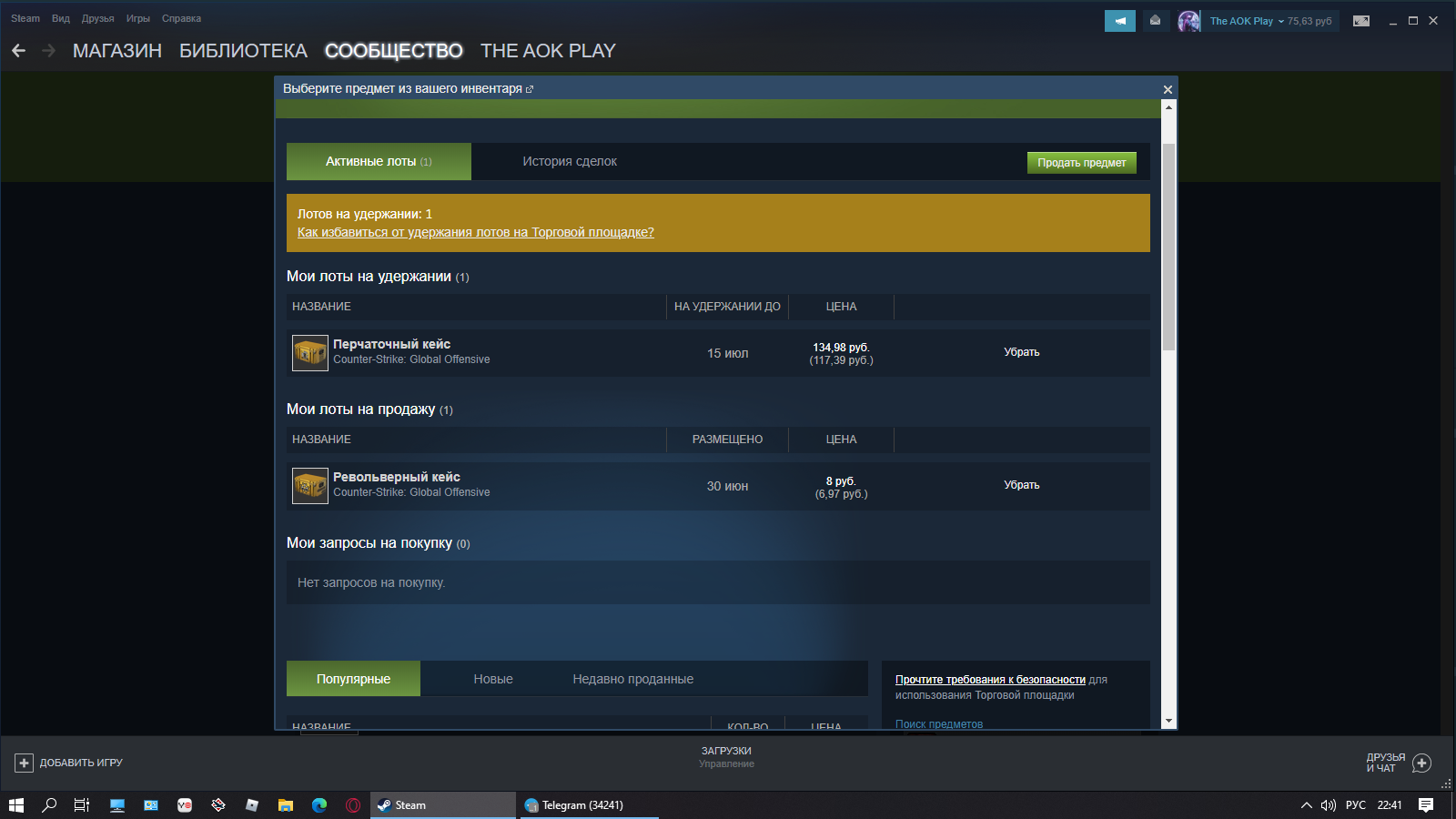This screenshot has height=819, width=1456.
Task: Open the external link icon in the dialog title
Action: tap(530, 89)
